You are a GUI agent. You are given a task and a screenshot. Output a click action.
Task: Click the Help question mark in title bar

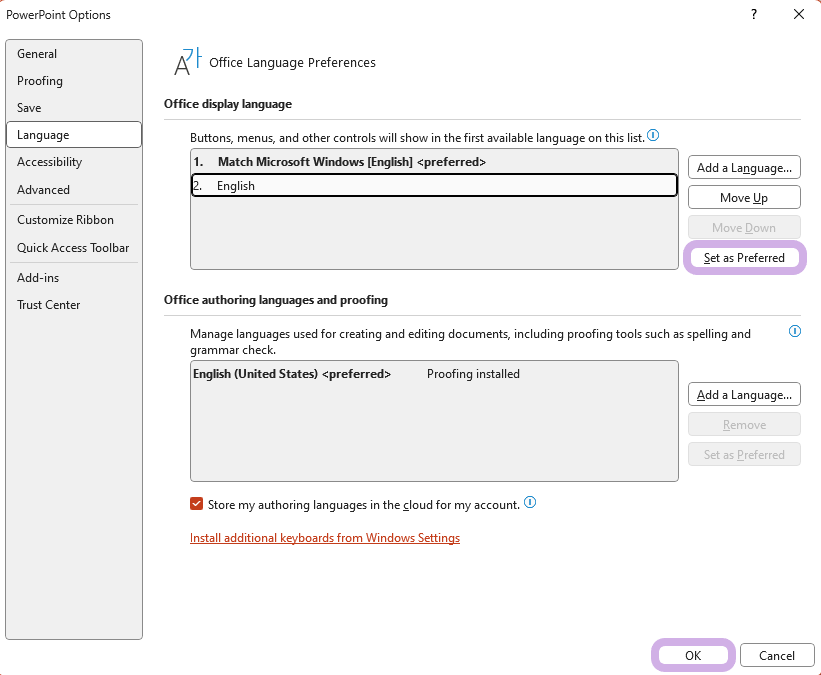753,14
